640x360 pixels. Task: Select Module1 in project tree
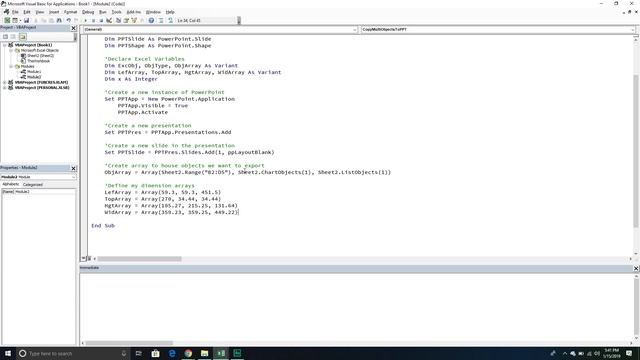click(34, 71)
